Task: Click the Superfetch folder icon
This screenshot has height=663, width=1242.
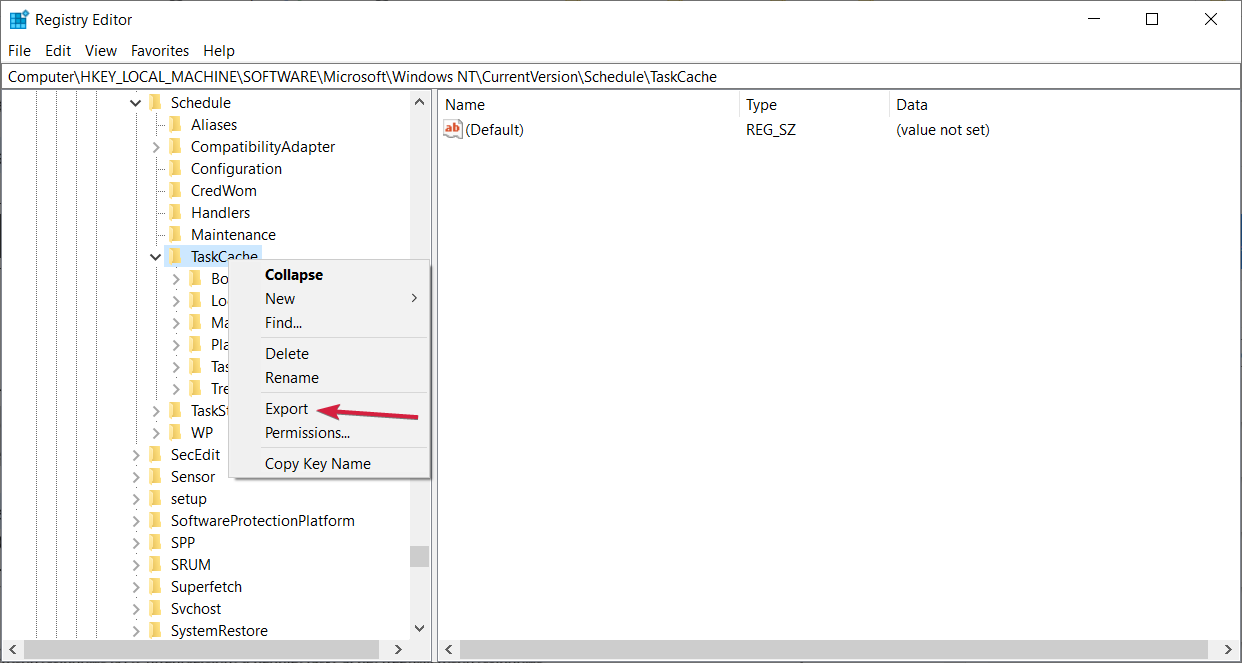Action: point(155,586)
